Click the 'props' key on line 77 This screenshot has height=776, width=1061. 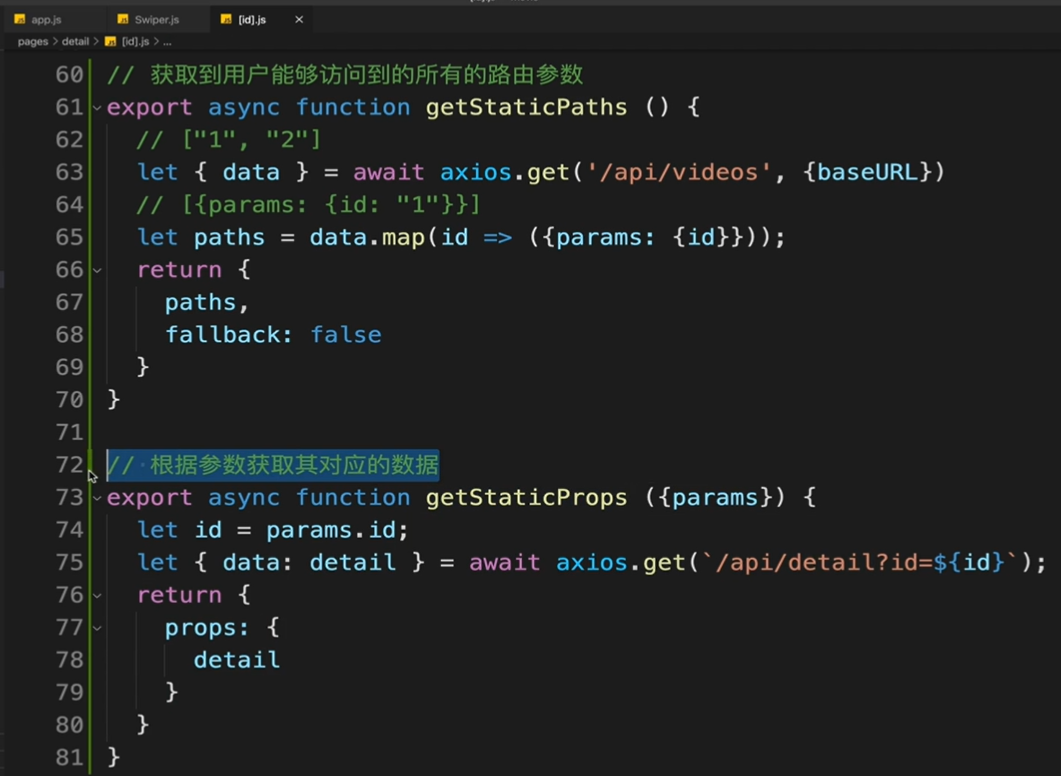point(200,628)
